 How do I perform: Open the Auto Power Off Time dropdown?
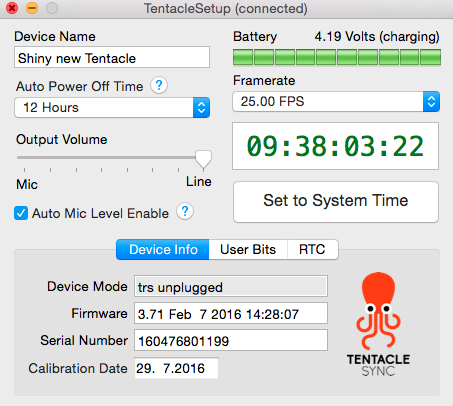click(x=112, y=107)
